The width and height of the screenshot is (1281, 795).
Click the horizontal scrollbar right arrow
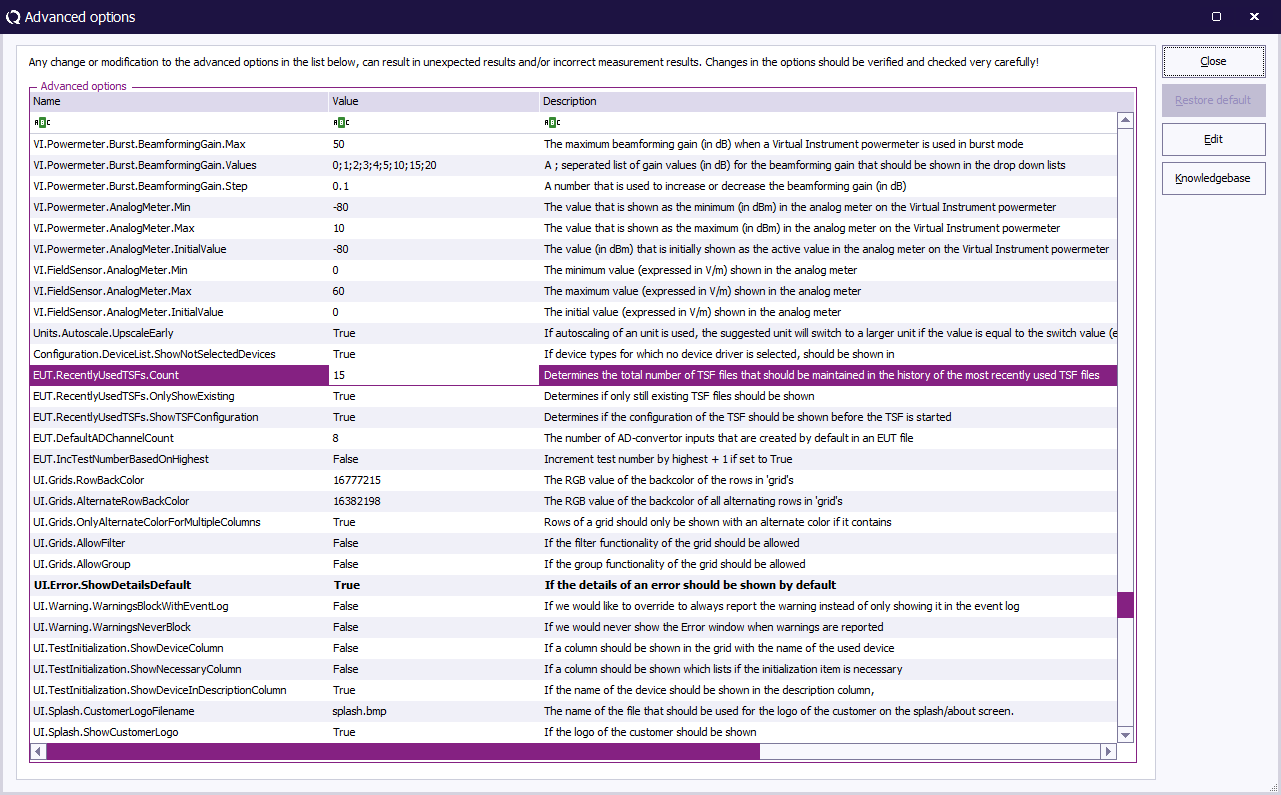click(x=1108, y=751)
